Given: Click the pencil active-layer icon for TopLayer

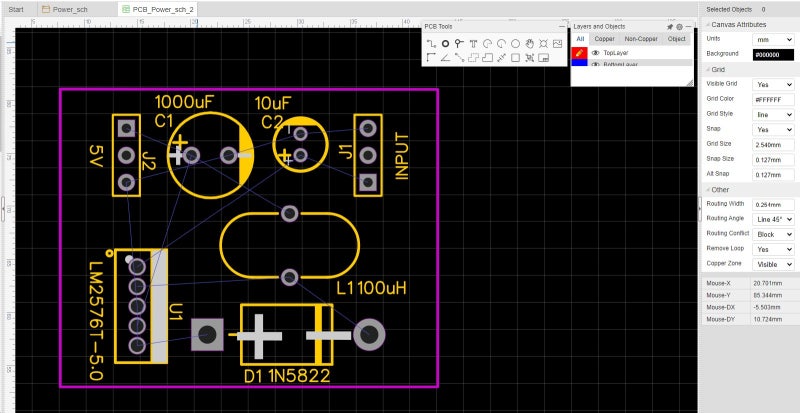Looking at the screenshot, I should (x=579, y=53).
